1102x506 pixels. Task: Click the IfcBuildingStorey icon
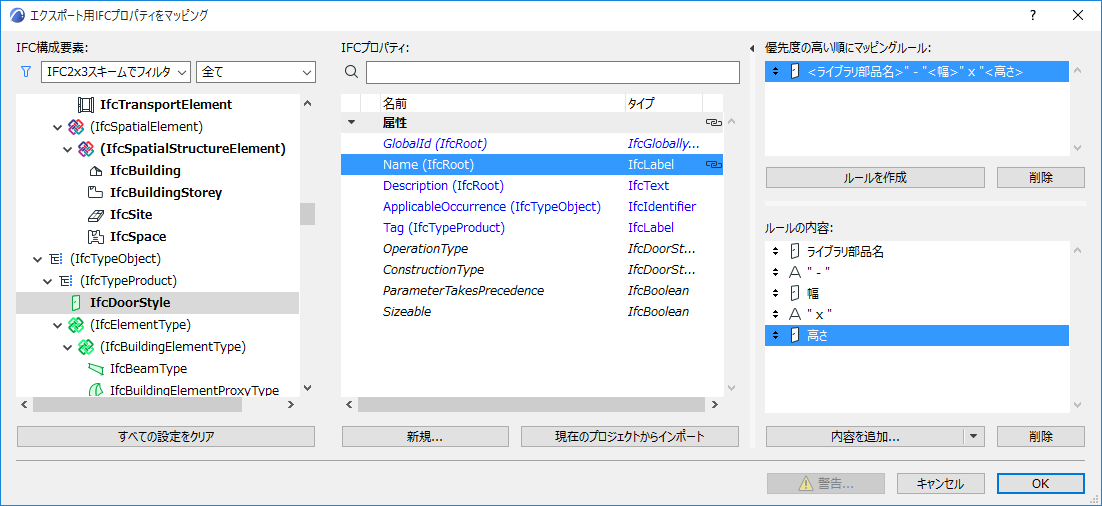pyautogui.click(x=96, y=193)
